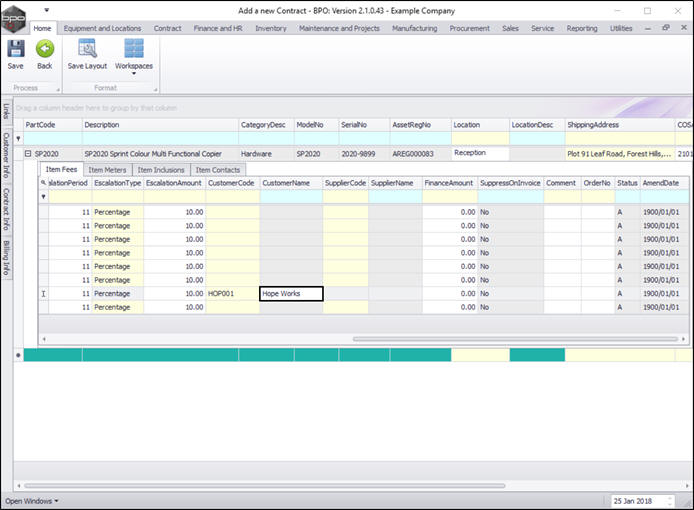Open Finance and HR tab
Screen dimensions: 694x510
218,28
